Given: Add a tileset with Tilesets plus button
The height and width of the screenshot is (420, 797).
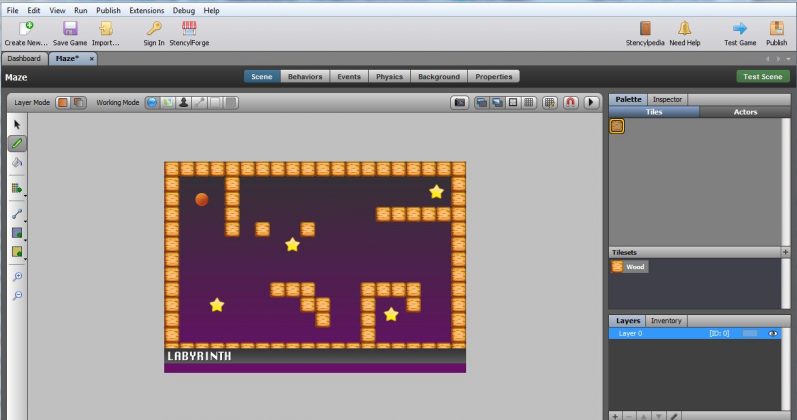Looking at the screenshot, I should pos(785,252).
